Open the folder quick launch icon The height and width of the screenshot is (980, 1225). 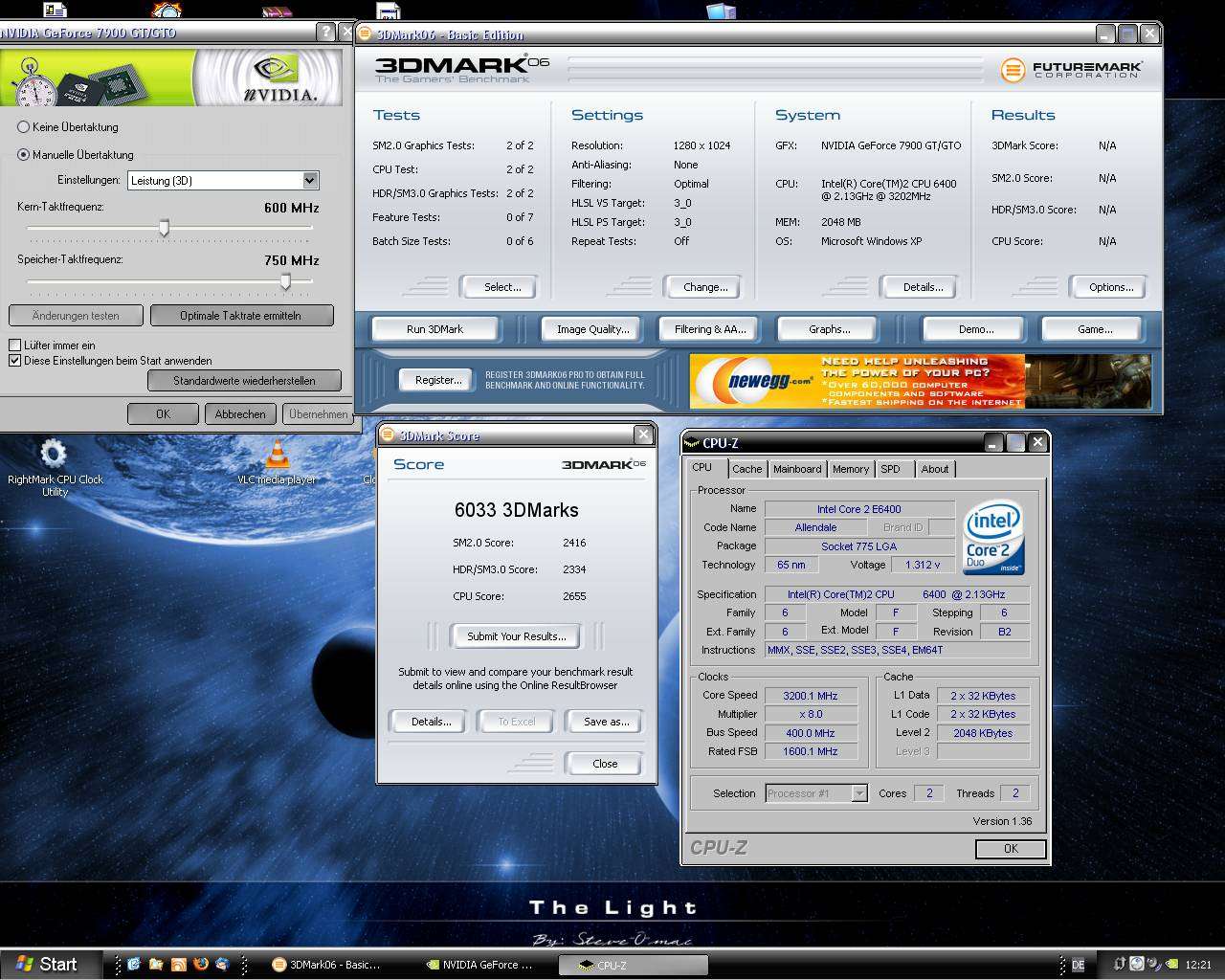[155, 965]
